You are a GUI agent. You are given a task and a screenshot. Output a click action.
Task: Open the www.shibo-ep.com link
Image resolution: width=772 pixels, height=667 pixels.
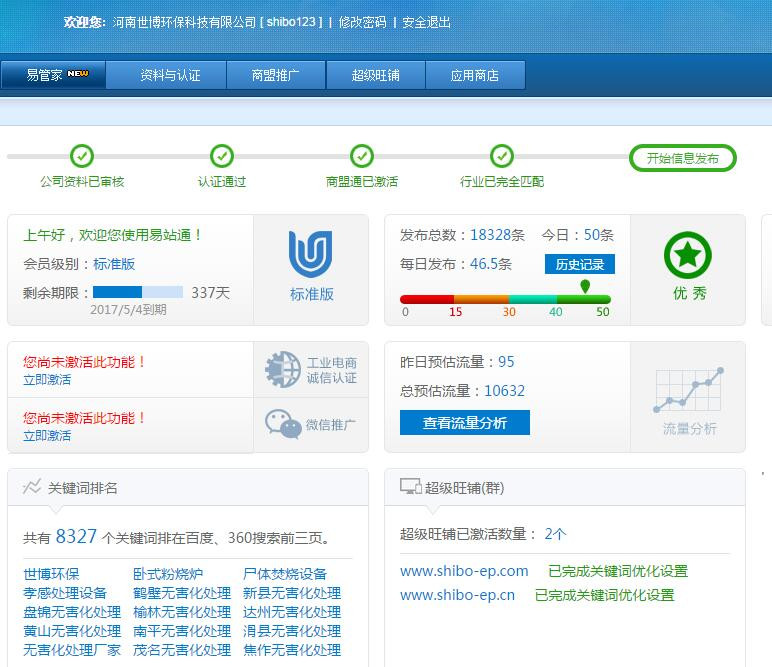[x=464, y=571]
